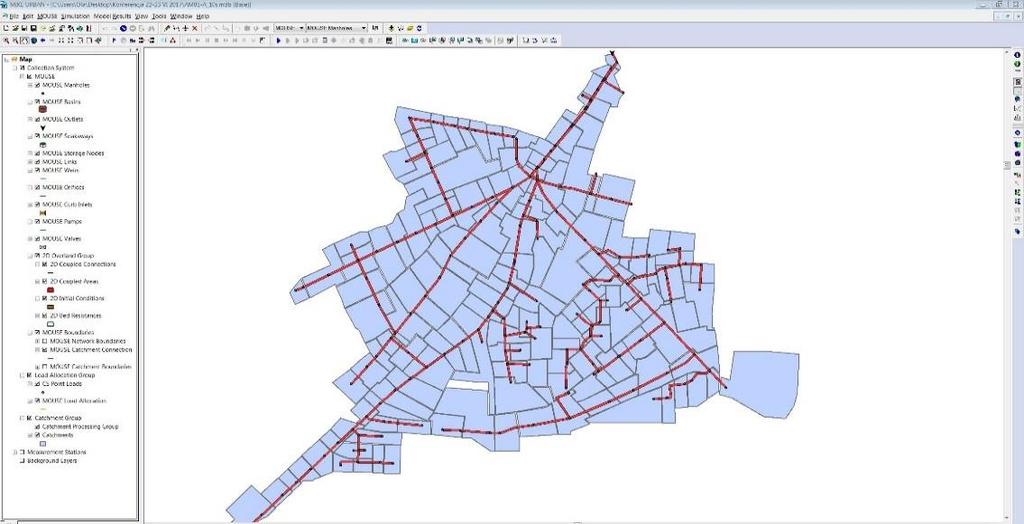Toggle MOUSE Manholes layer checkbox
The width and height of the screenshot is (1024, 524).
click(37, 85)
